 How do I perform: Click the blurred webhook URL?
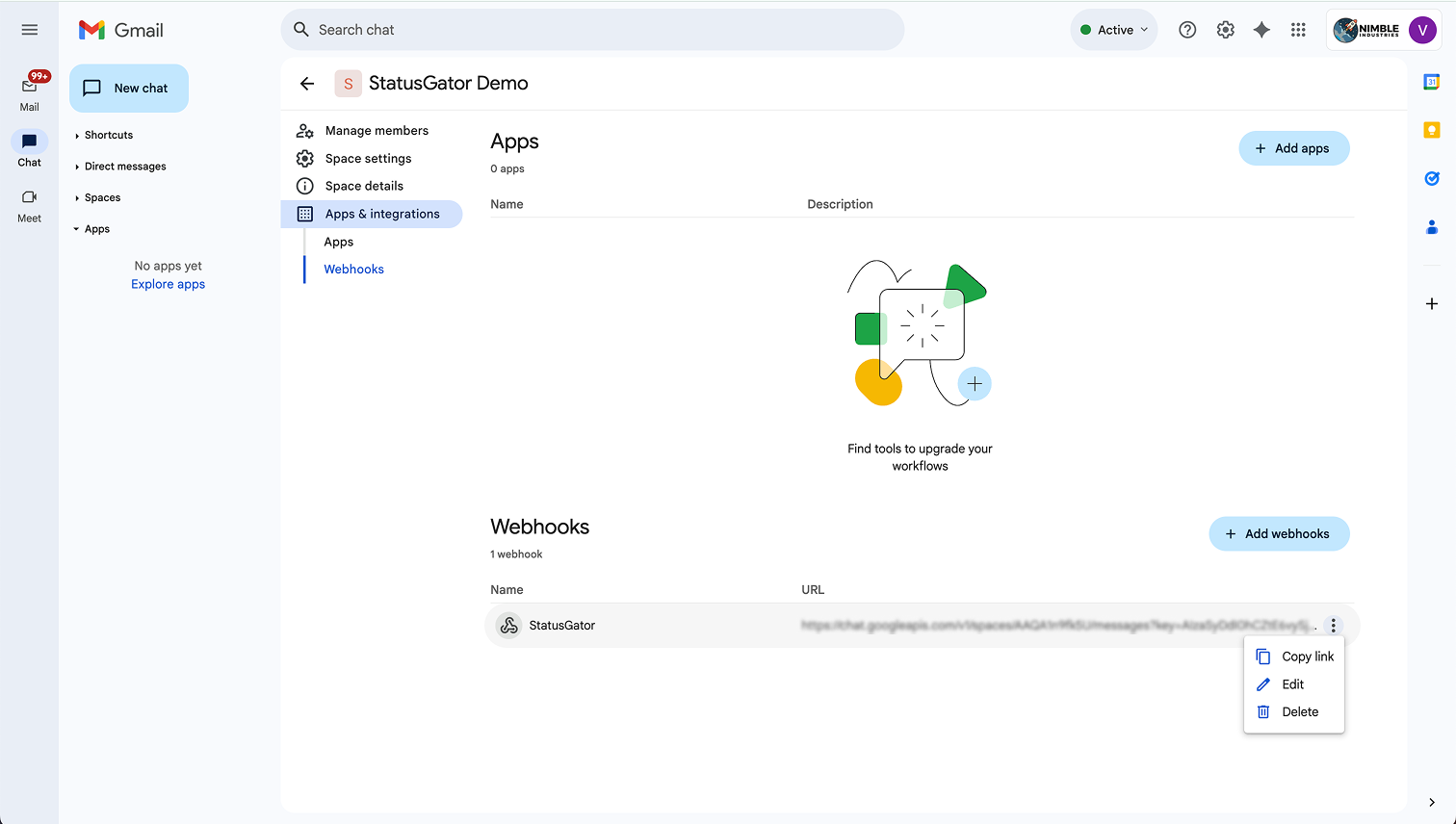1058,626
